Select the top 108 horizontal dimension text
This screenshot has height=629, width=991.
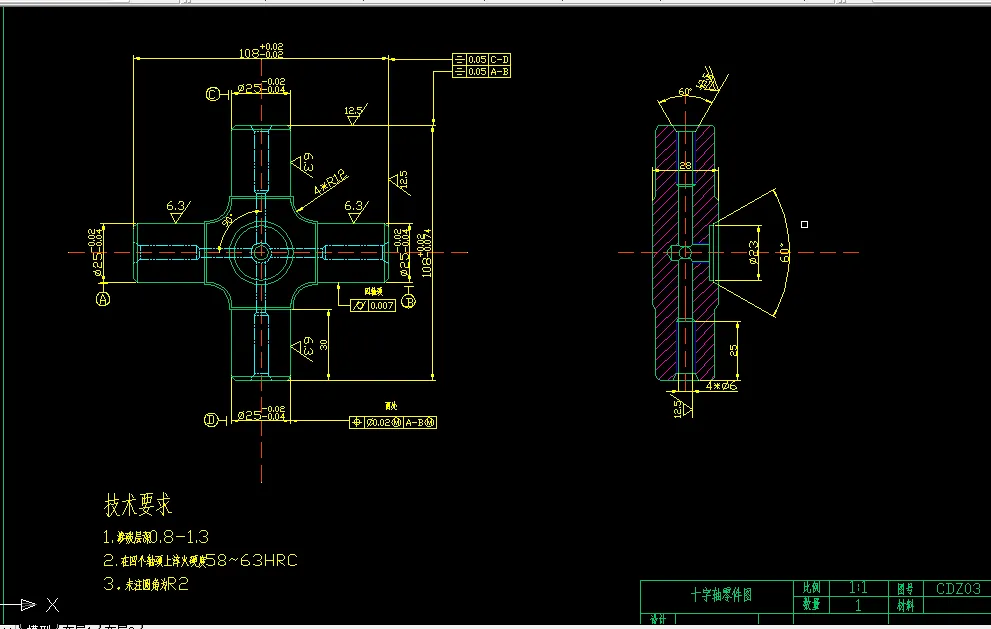point(261,51)
